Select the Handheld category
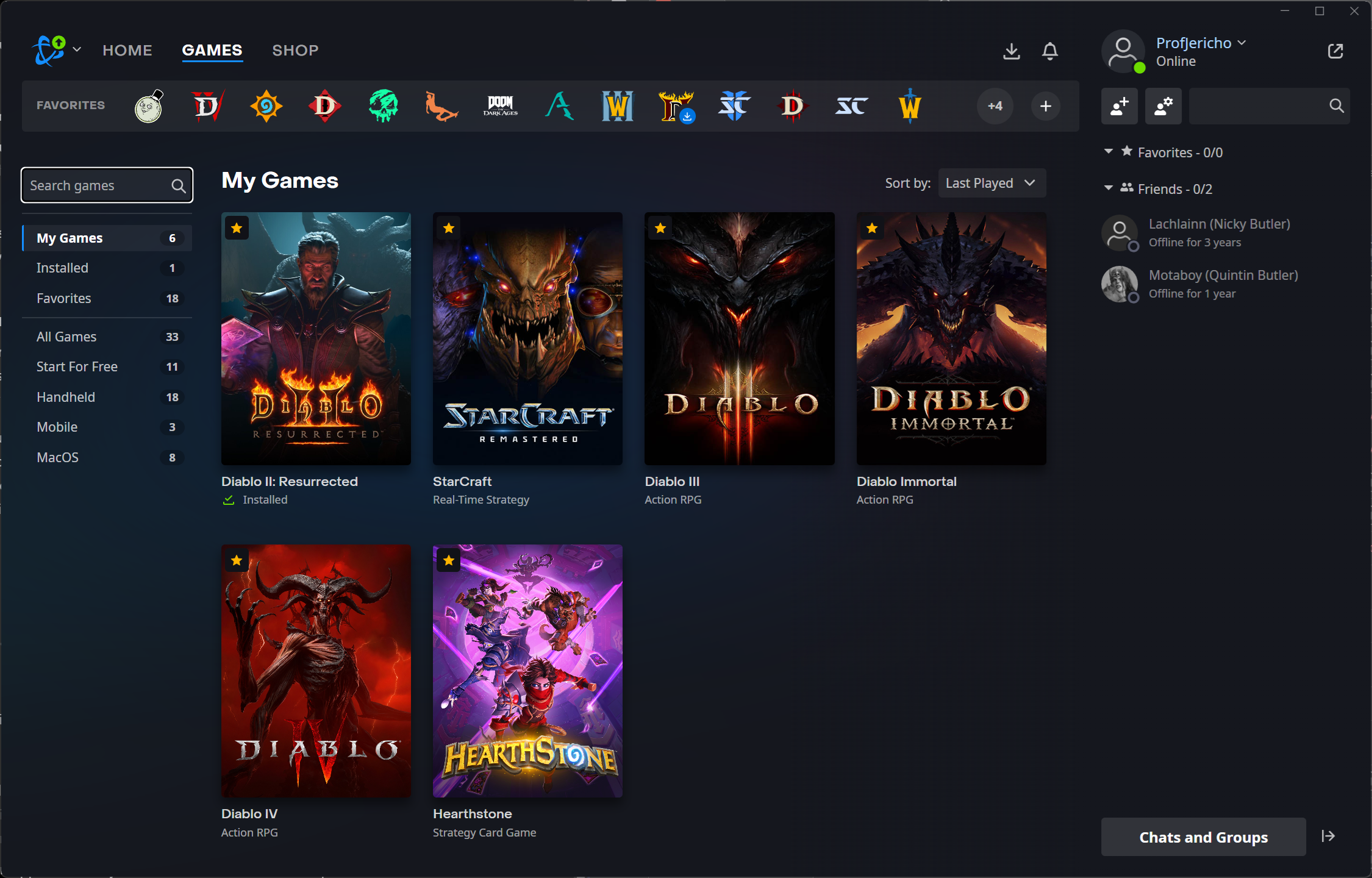1372x878 pixels. pos(107,397)
